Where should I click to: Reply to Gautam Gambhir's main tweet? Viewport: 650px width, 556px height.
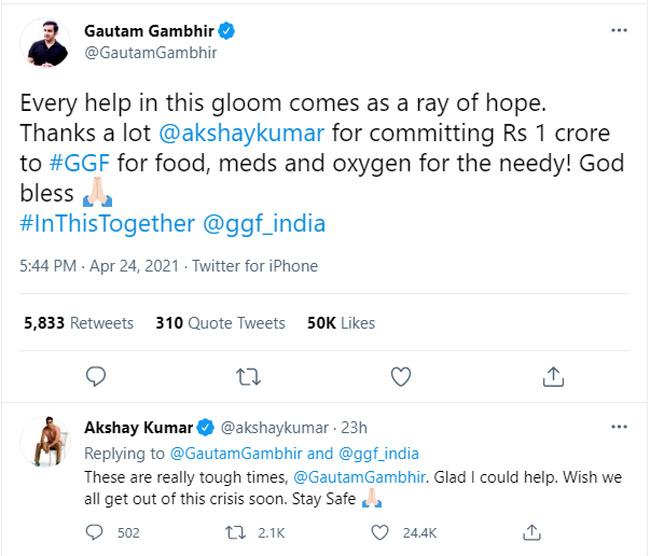[96, 376]
